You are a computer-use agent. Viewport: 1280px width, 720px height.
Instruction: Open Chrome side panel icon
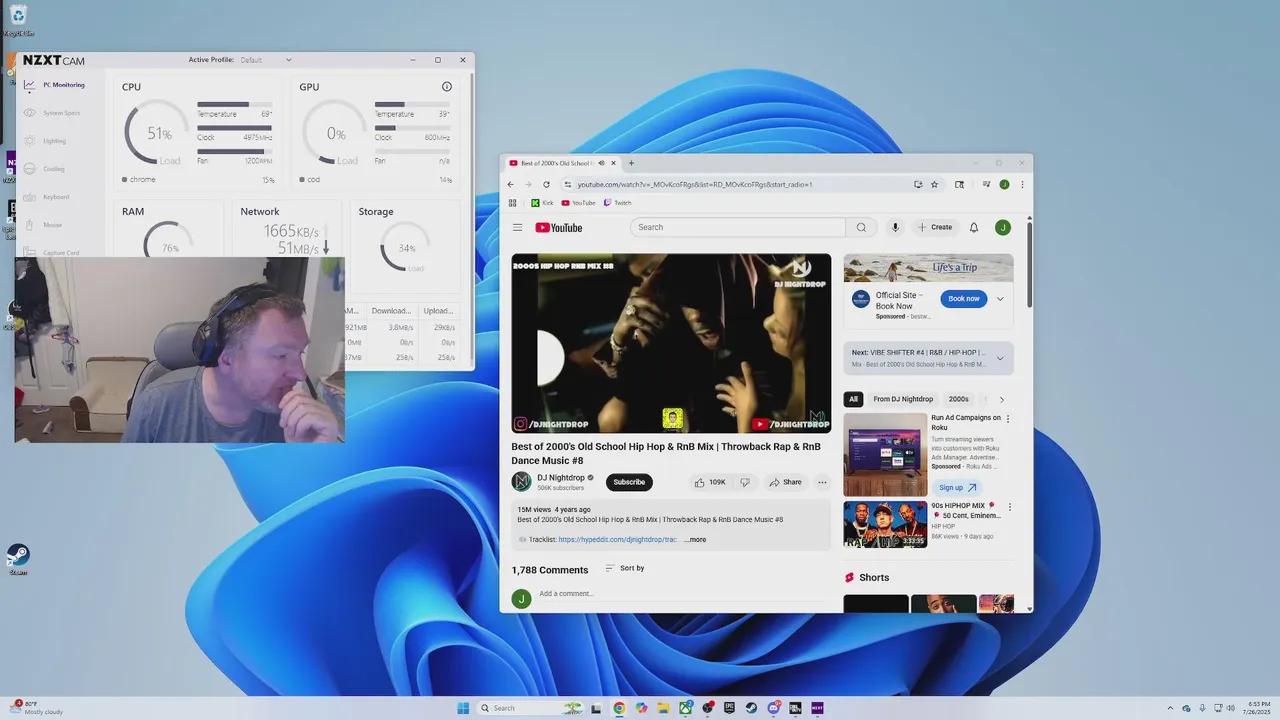[960, 184]
